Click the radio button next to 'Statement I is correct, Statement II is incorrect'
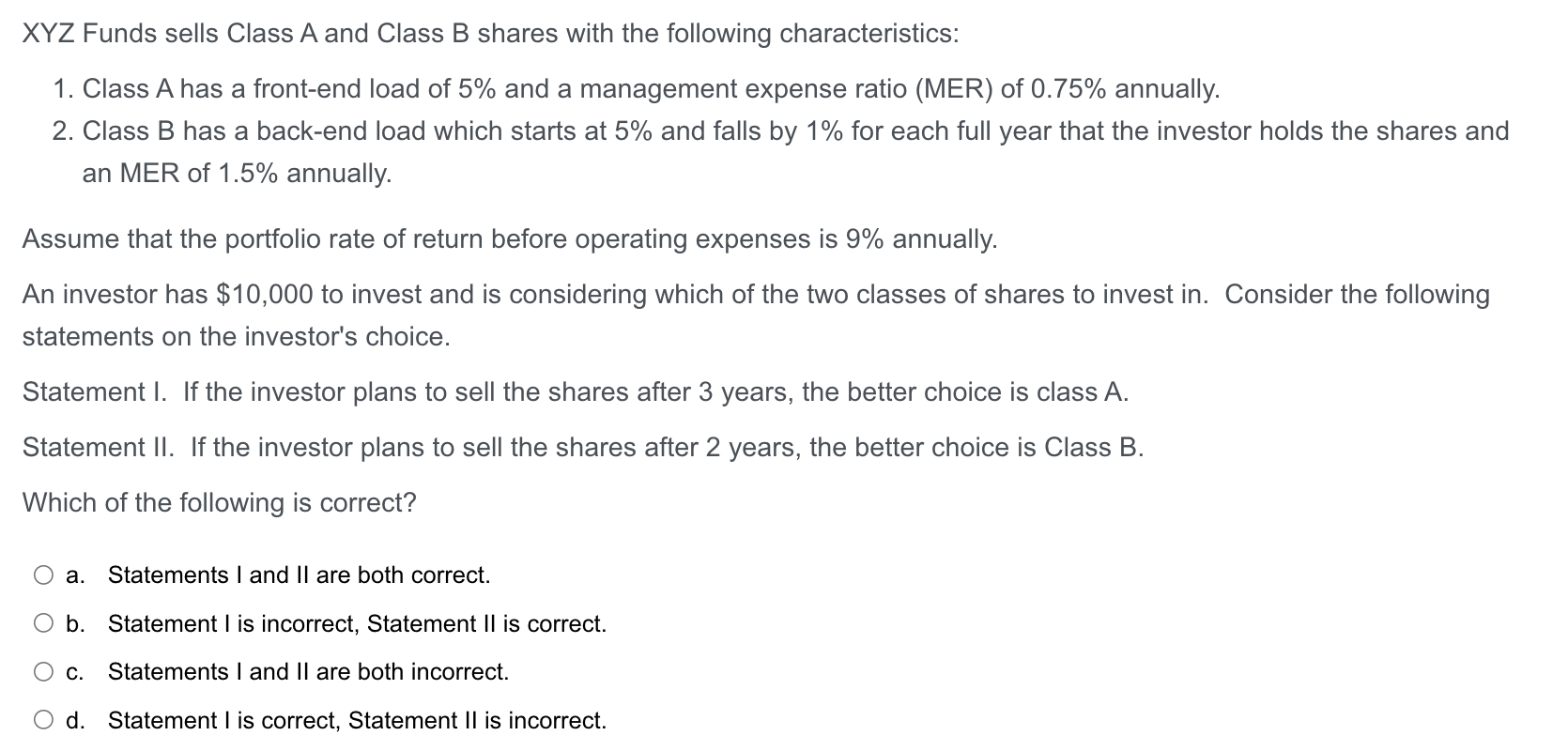Viewport: 1568px width, 751px height. click(43, 720)
